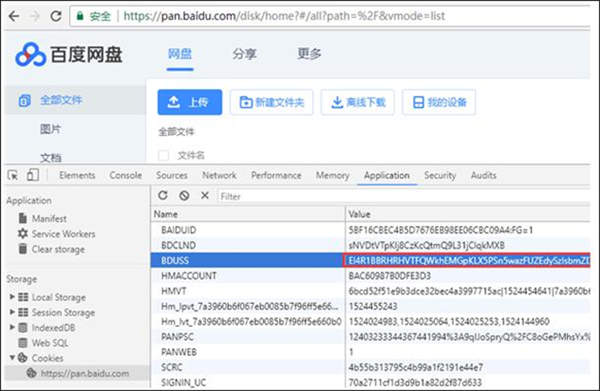Refresh the cookies table with reload icon
The image size is (600, 391).
click(x=163, y=196)
